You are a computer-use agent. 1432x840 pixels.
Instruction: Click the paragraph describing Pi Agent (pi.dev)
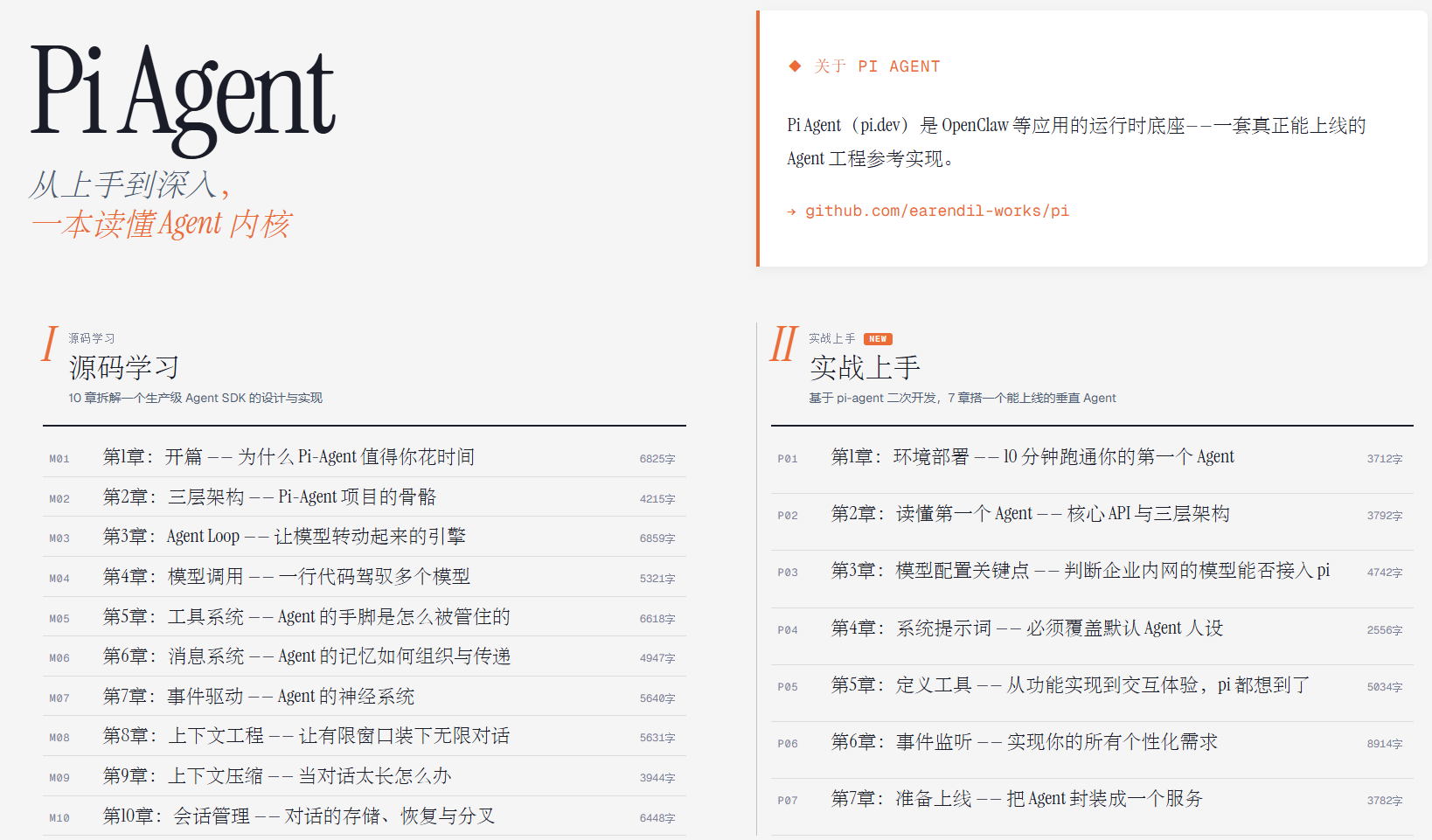point(1076,142)
